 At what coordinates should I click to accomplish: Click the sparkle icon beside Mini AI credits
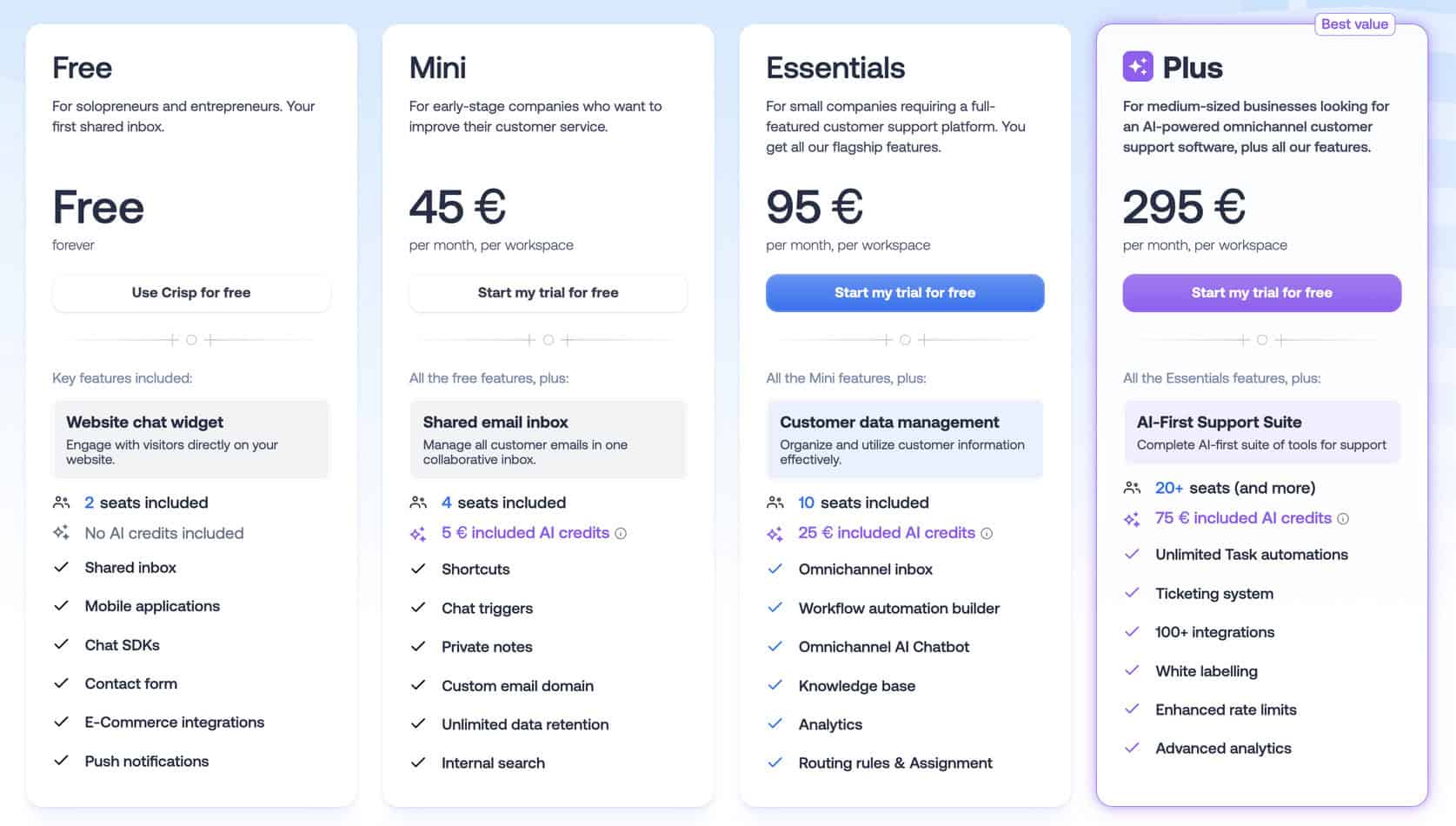click(x=418, y=534)
